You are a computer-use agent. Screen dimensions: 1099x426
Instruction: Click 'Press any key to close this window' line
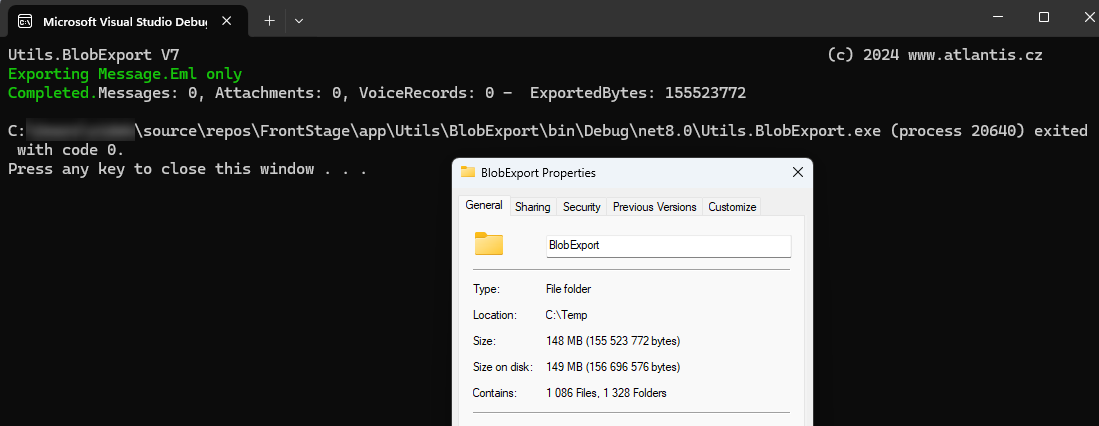point(187,169)
